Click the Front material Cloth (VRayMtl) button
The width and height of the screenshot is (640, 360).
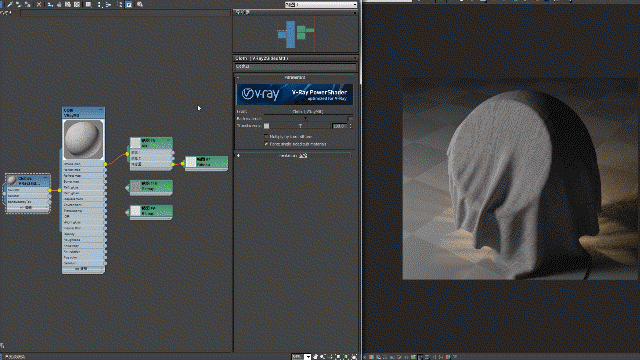pos(308,111)
